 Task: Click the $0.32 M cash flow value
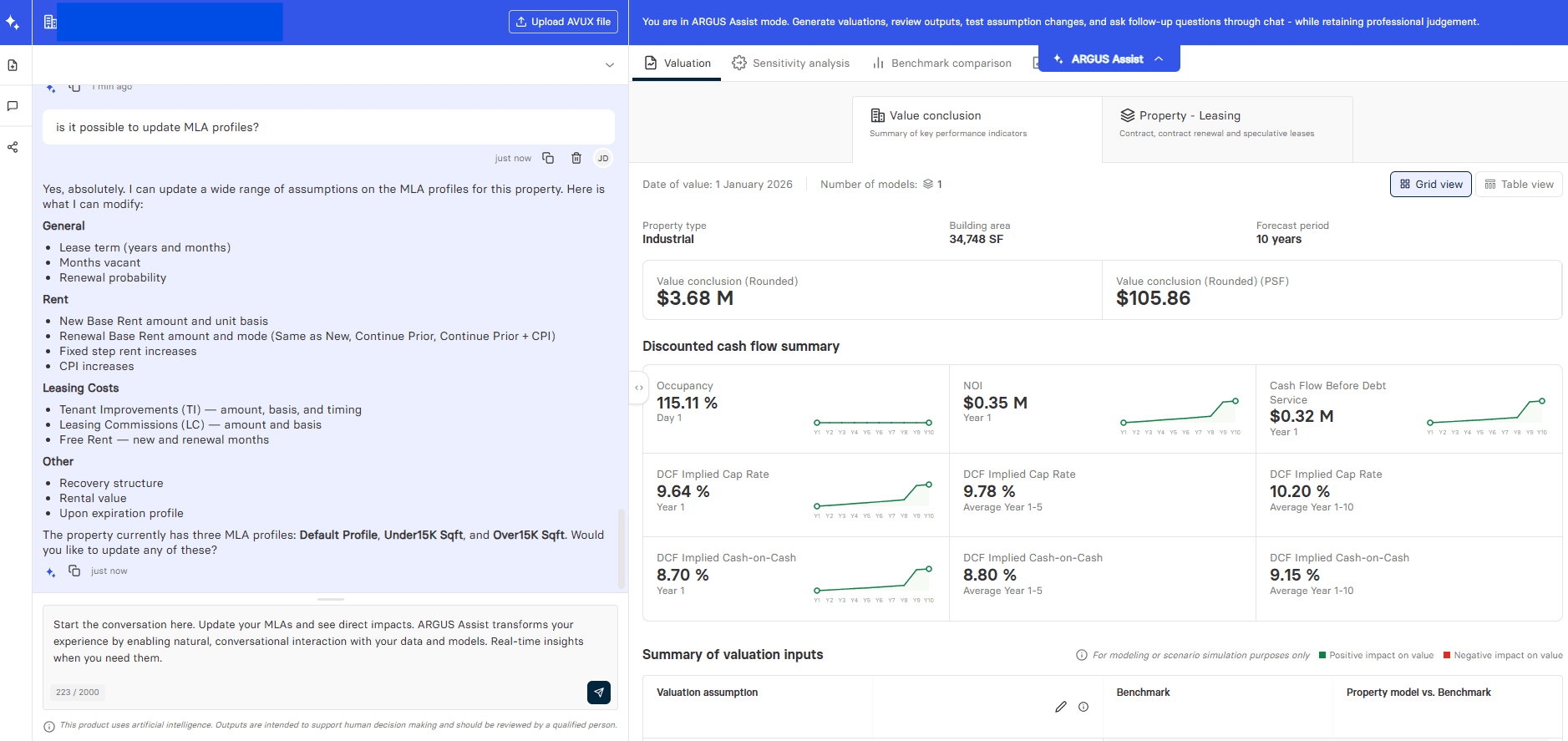(x=1302, y=416)
